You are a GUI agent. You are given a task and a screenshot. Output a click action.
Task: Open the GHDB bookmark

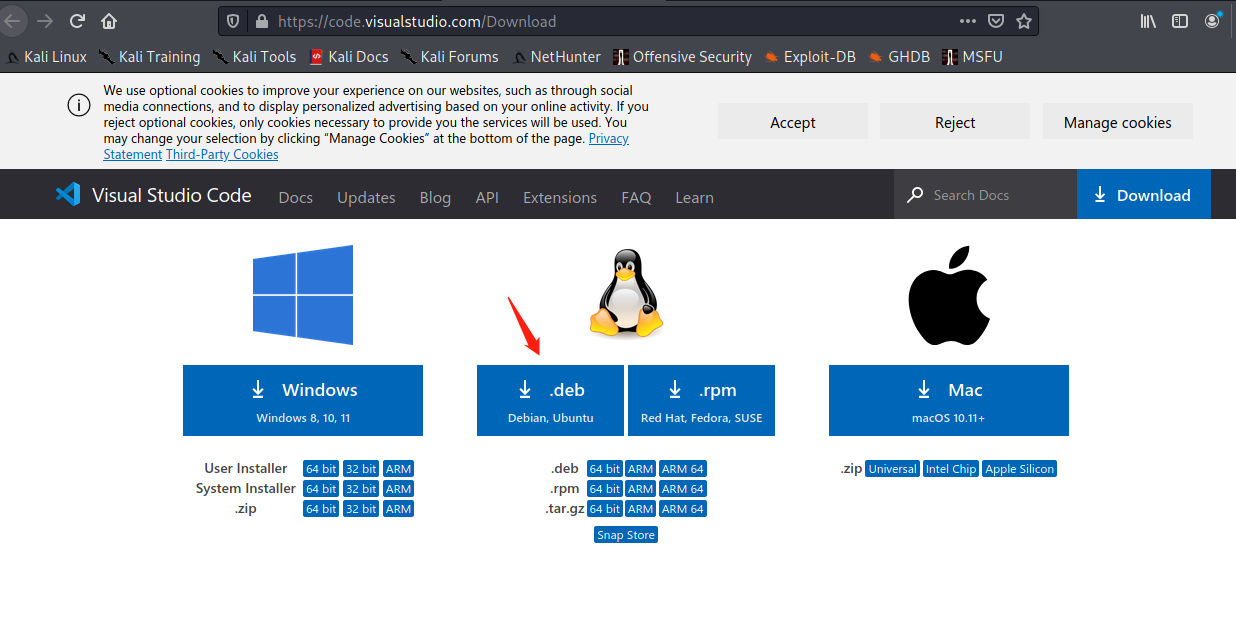point(899,57)
